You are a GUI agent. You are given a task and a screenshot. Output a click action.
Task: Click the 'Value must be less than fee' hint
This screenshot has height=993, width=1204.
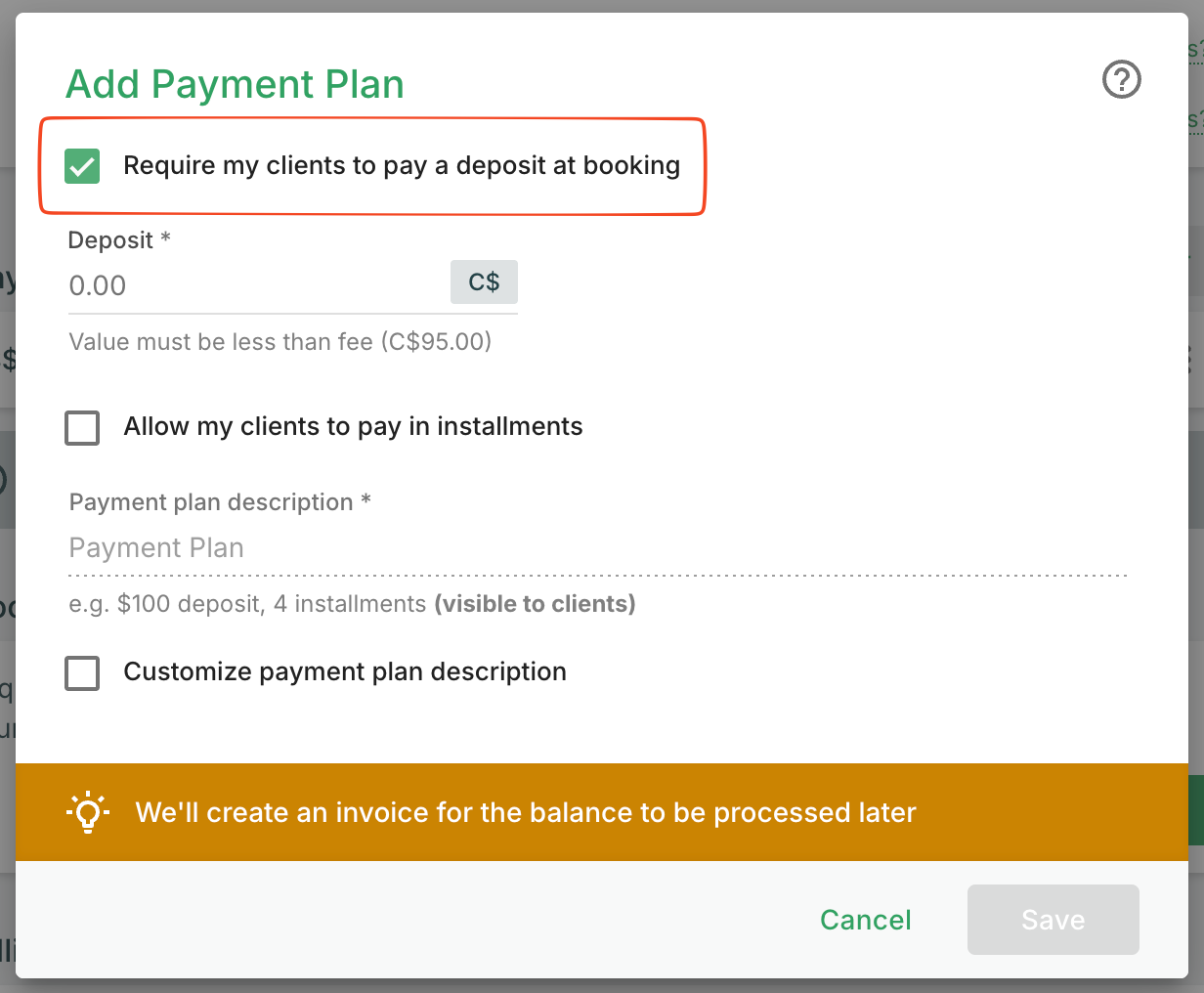pyautogui.click(x=279, y=342)
